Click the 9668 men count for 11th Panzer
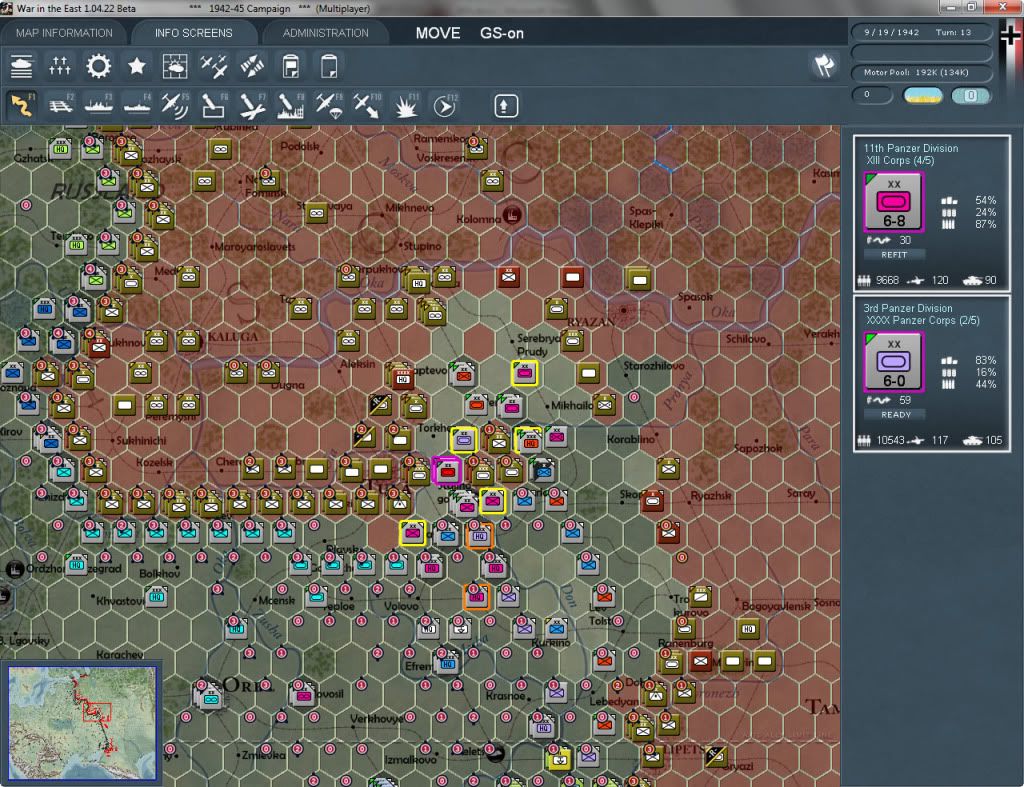The width and height of the screenshot is (1024, 787). click(887, 281)
